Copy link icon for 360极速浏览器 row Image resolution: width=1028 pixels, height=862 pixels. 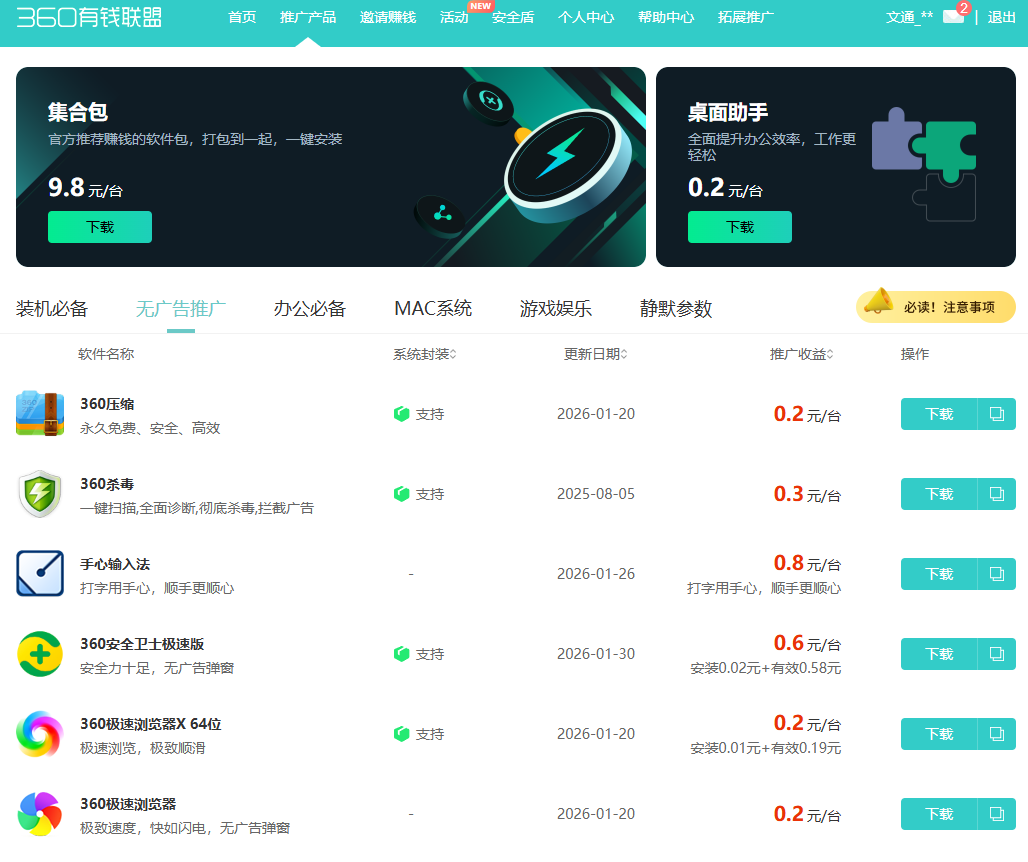(996, 814)
